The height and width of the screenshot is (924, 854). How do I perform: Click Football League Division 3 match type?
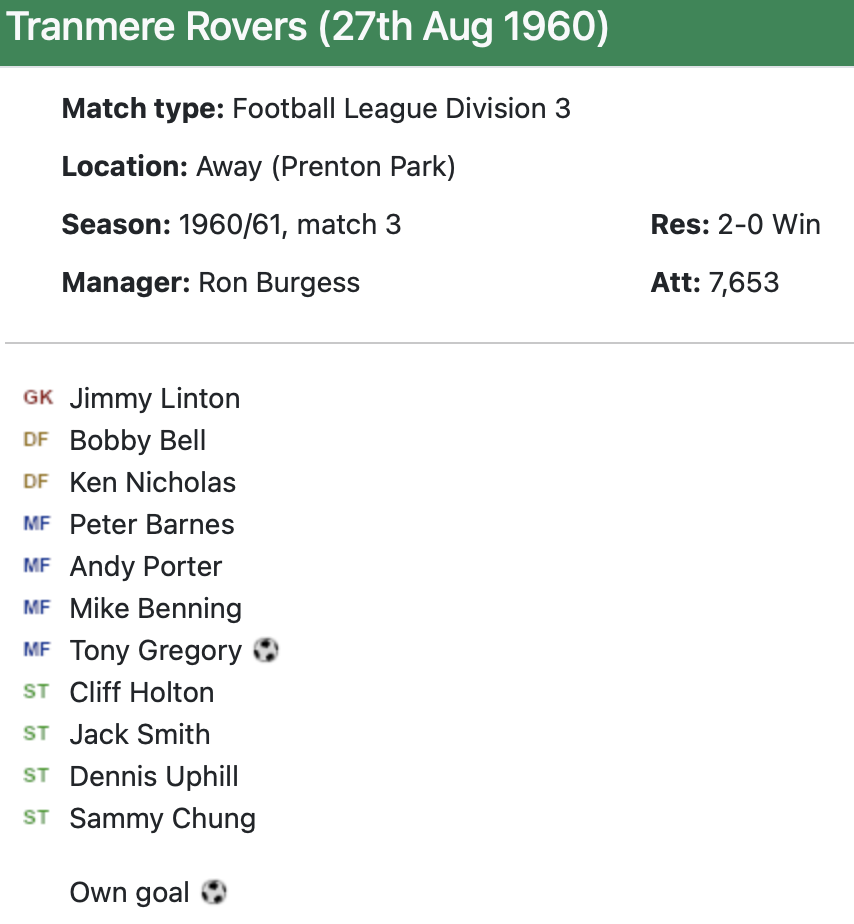click(401, 109)
